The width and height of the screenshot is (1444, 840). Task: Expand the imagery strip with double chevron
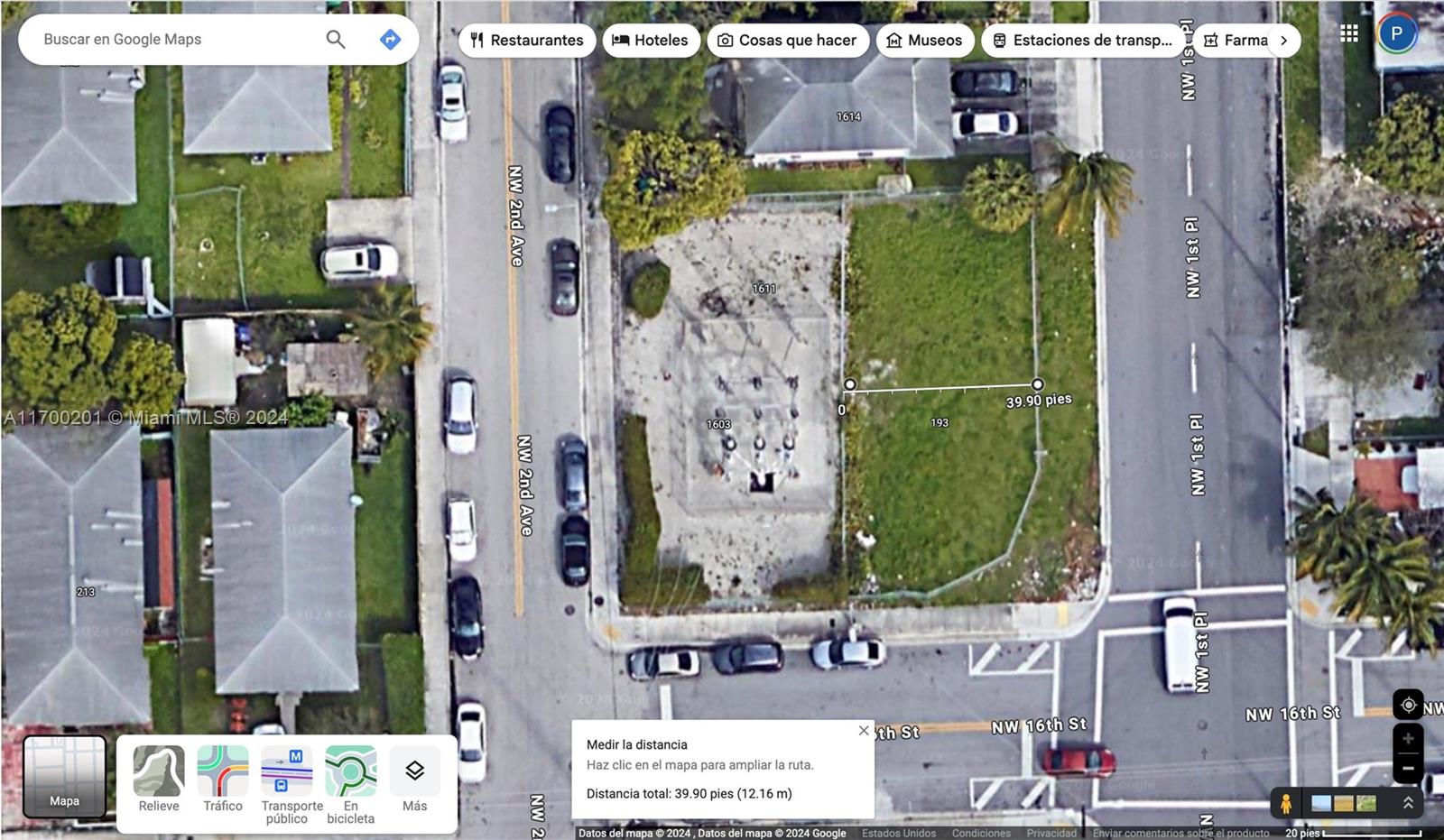(1408, 802)
